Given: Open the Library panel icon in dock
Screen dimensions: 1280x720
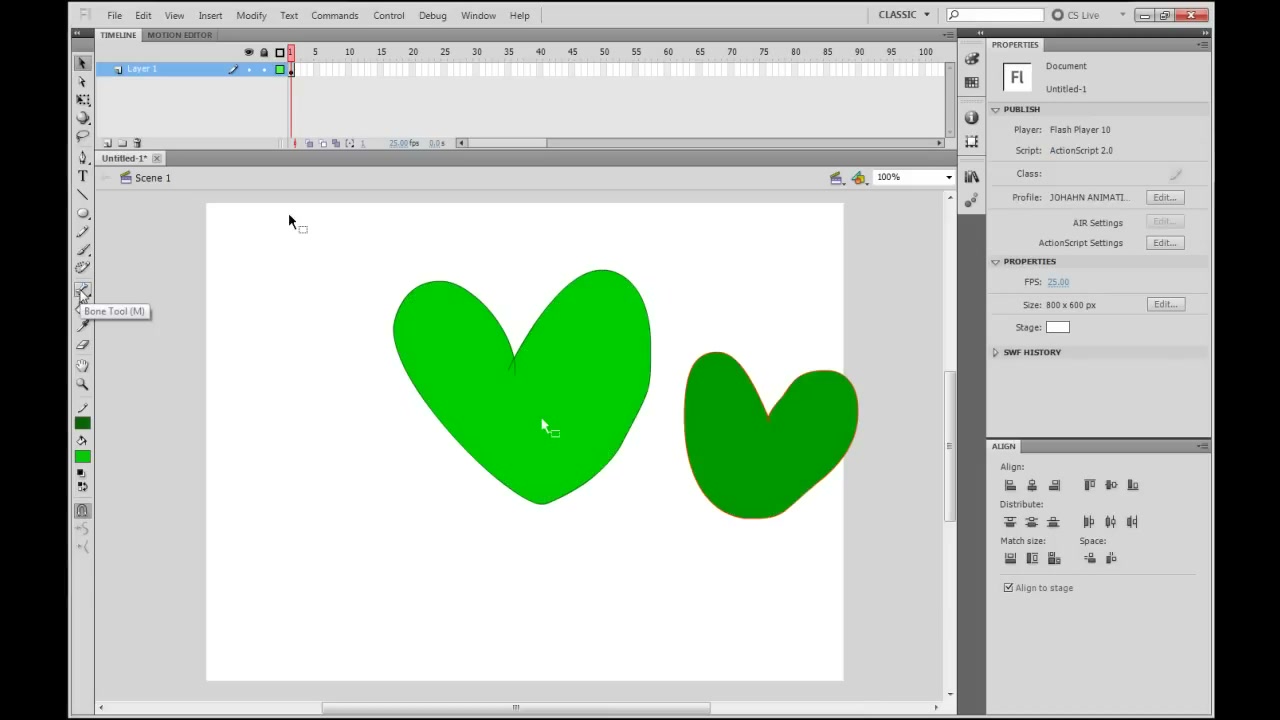Looking at the screenshot, I should pyautogui.click(x=971, y=177).
